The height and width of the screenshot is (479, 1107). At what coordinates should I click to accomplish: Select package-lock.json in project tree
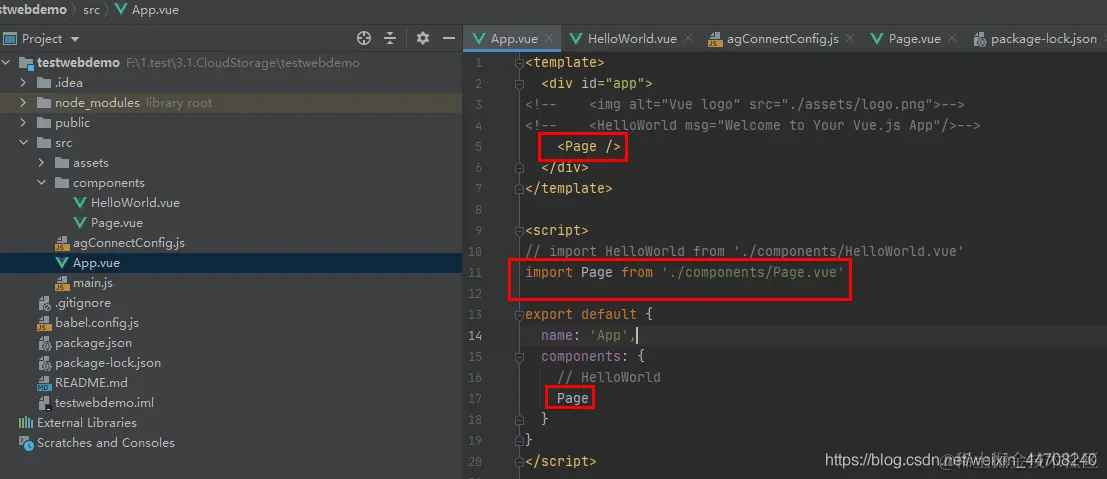click(108, 362)
